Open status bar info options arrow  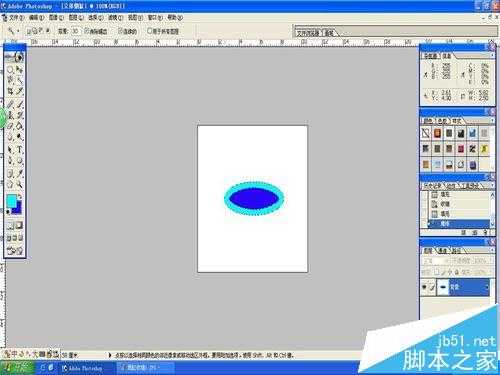point(110,355)
